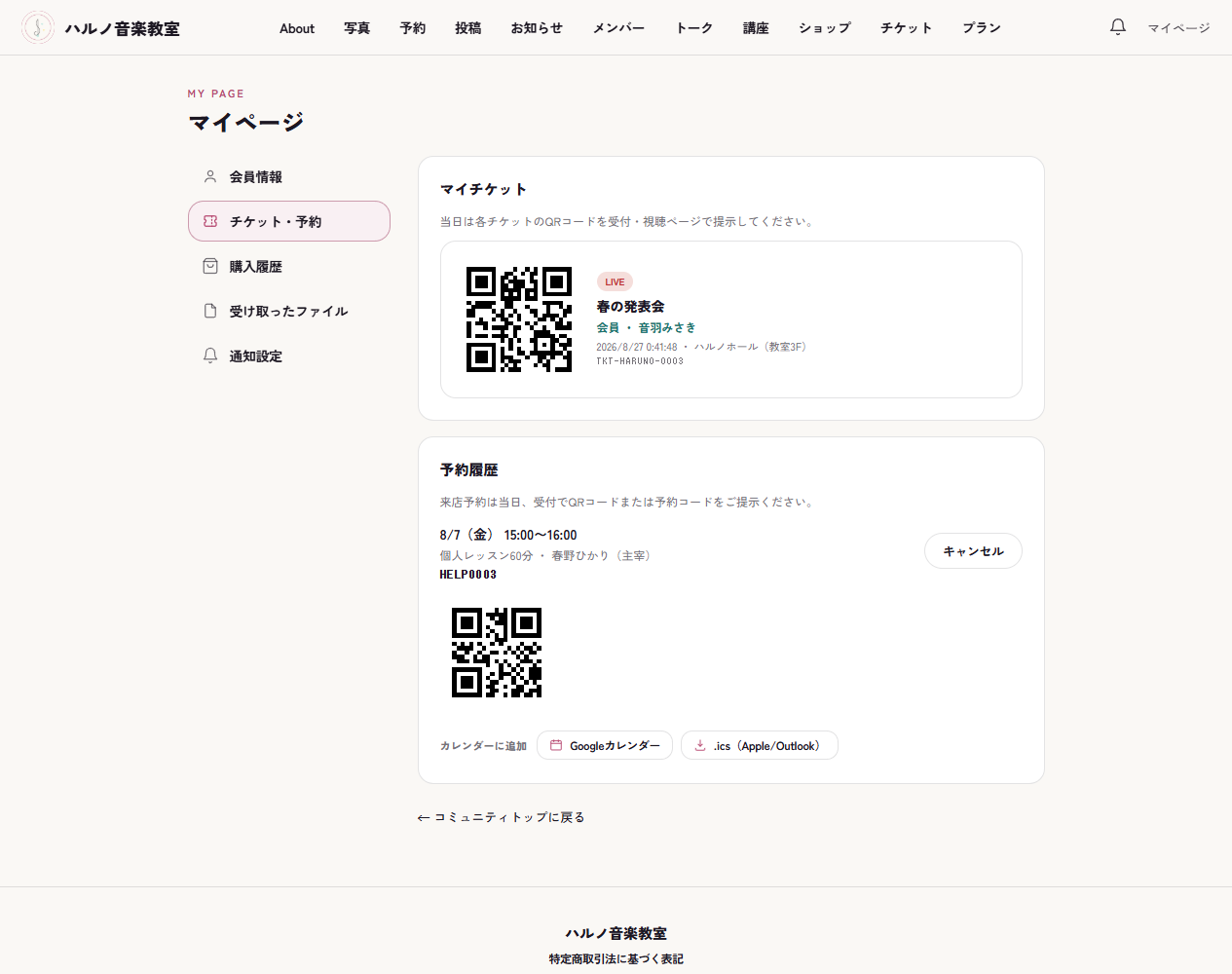Click footer ハルノ音楽教室 name
The width and height of the screenshot is (1232, 974).
coord(616,933)
